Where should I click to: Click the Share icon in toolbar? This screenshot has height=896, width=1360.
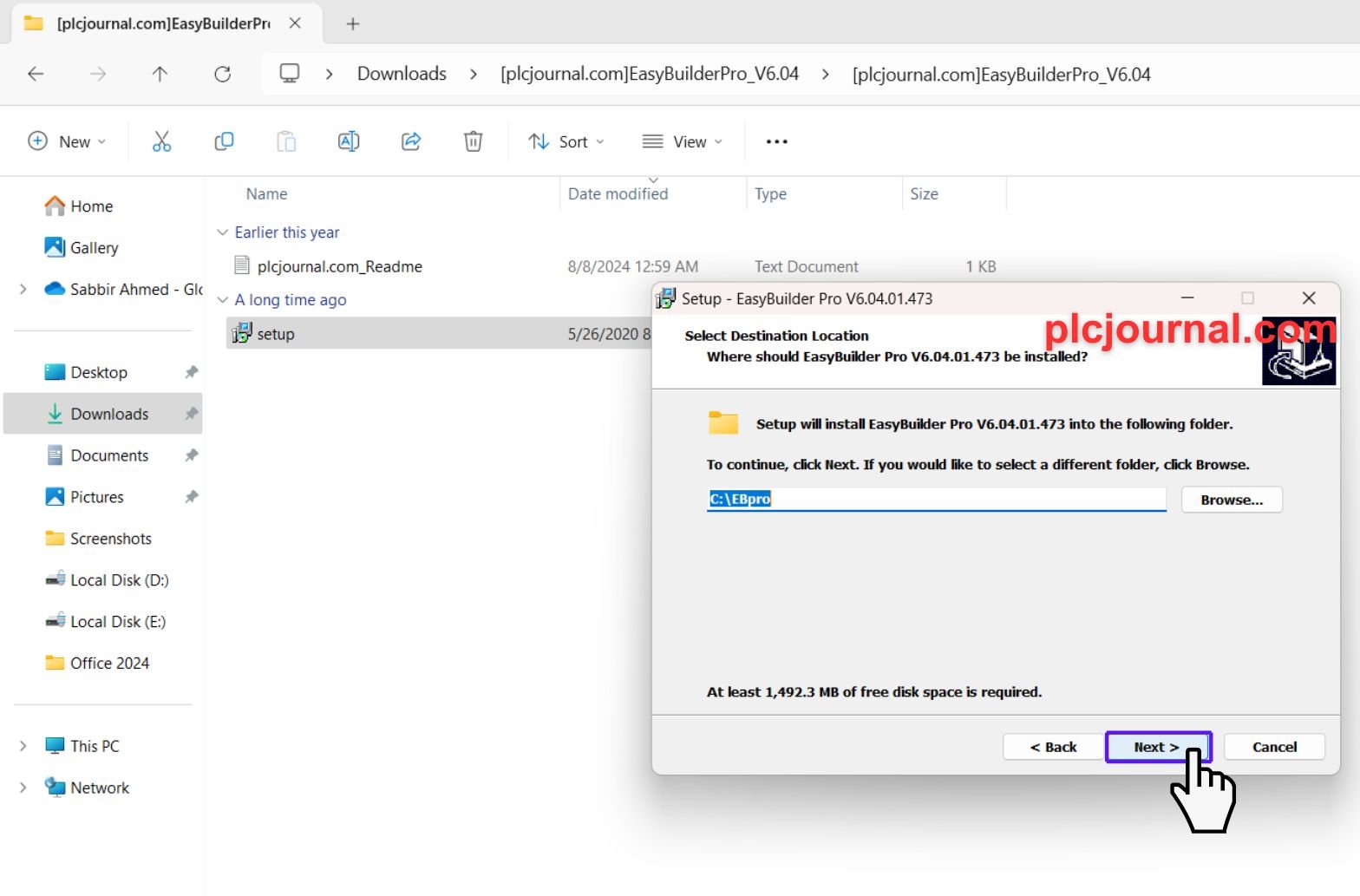(x=411, y=141)
